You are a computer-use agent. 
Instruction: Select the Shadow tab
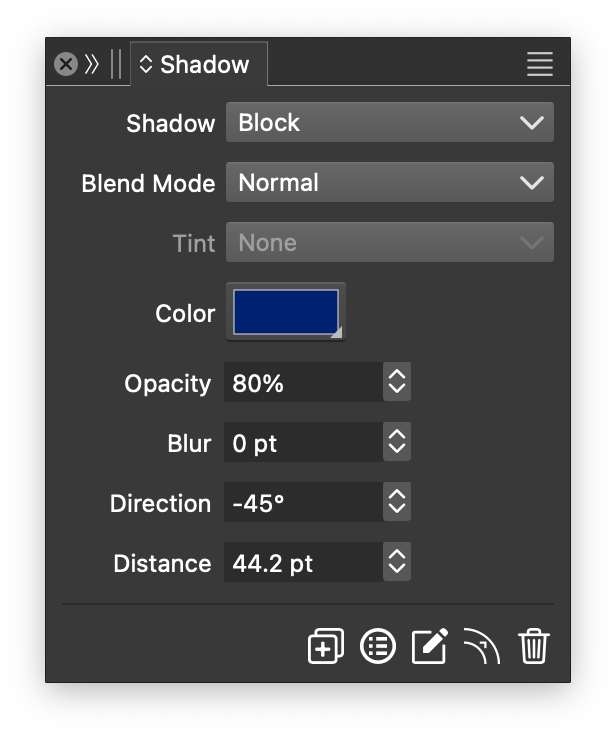click(198, 65)
